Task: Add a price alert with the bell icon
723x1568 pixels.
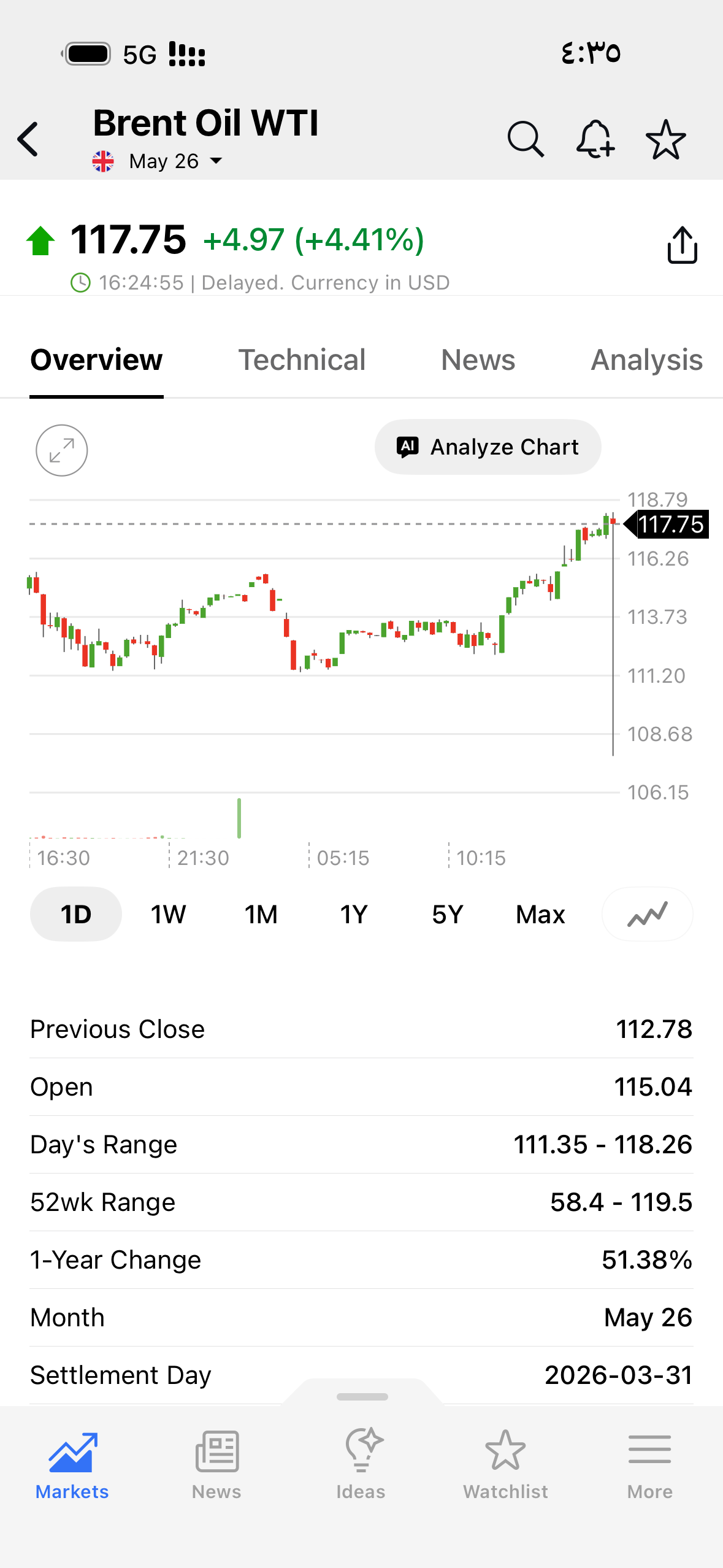Action: 595,139
